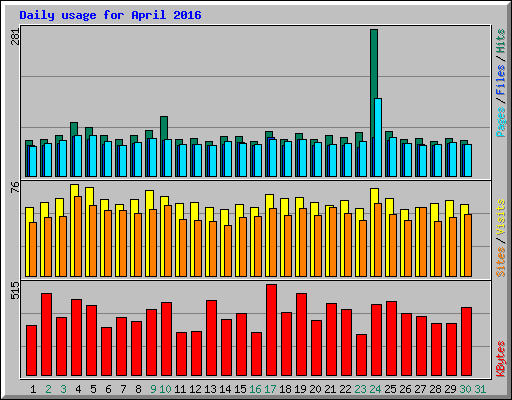Click day label 8 on x-axis
Image resolution: width=512 pixels, height=400 pixels.
pos(138,389)
